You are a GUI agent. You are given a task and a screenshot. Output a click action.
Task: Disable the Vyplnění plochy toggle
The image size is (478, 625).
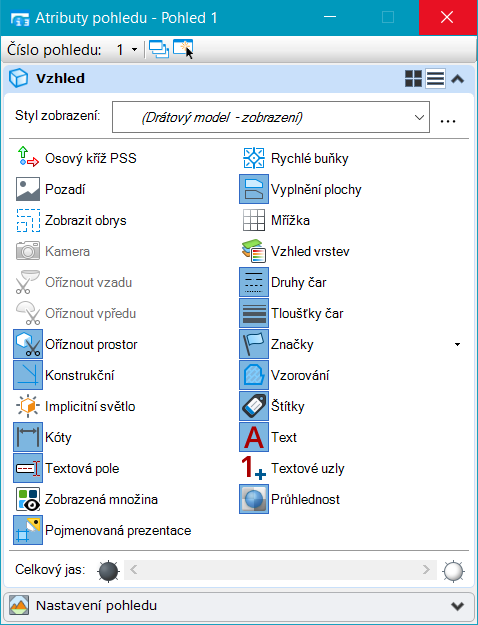(254, 189)
